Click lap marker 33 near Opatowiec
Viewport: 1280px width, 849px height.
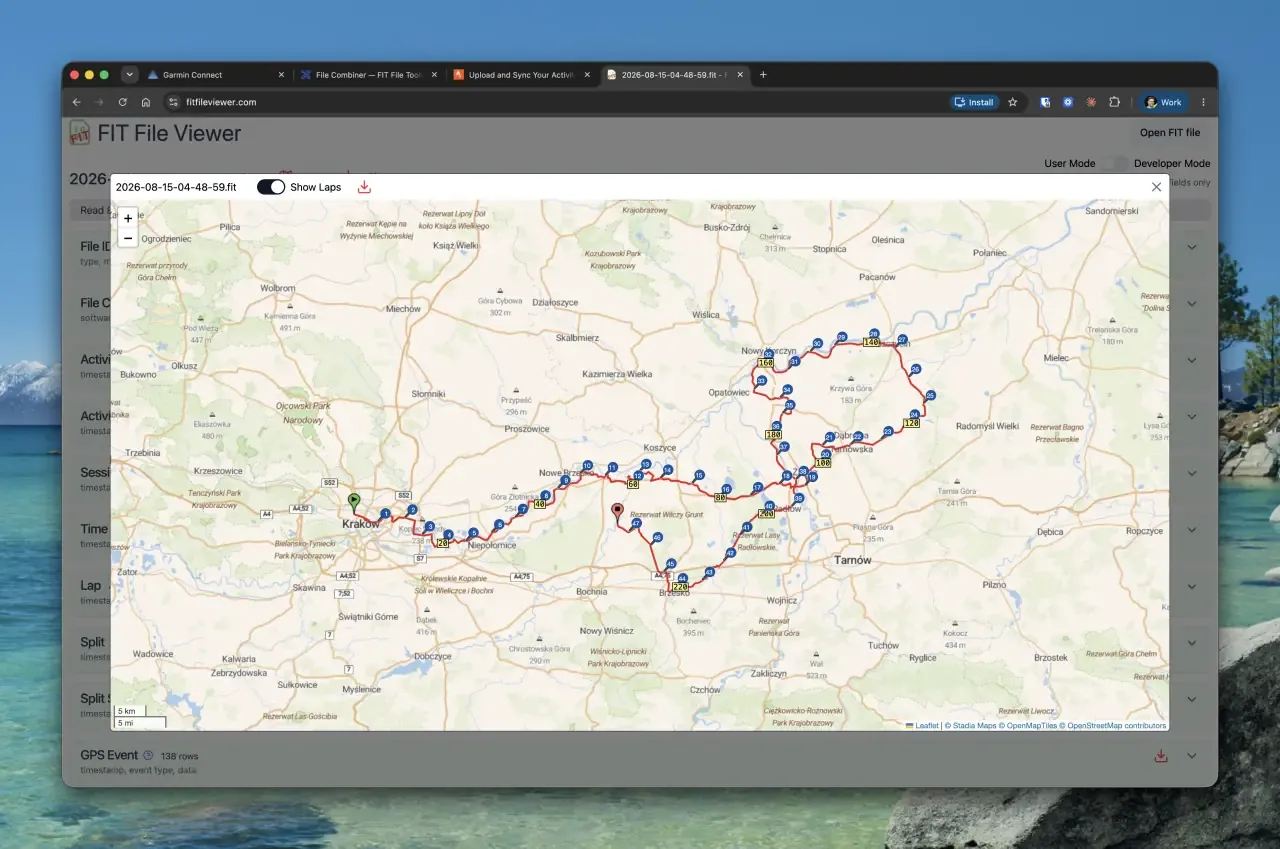[x=761, y=381]
